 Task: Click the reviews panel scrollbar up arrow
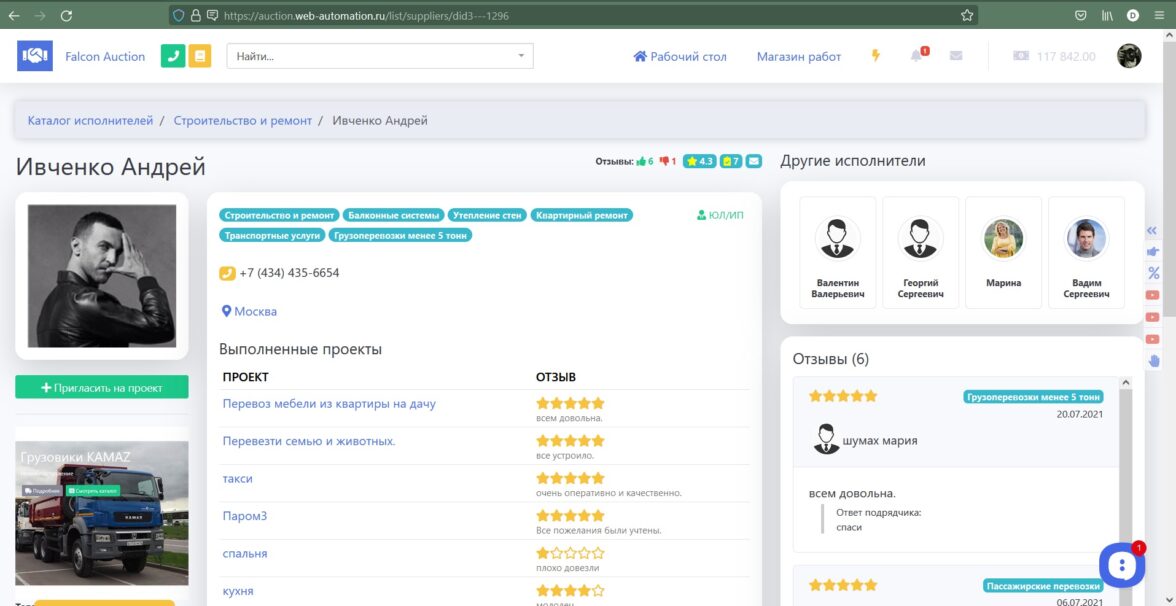[1126, 383]
